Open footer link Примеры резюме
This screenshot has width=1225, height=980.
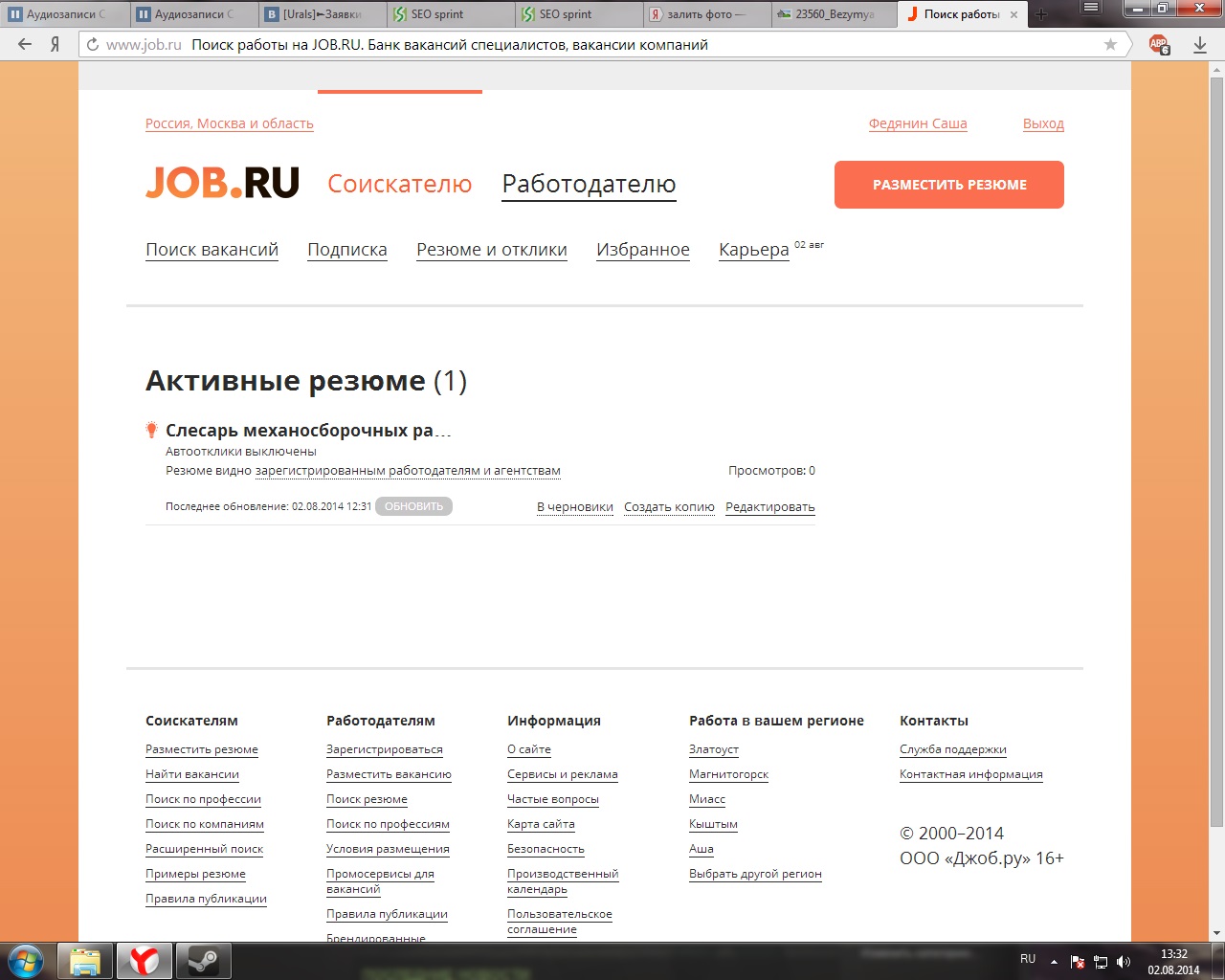pyautogui.click(x=195, y=874)
